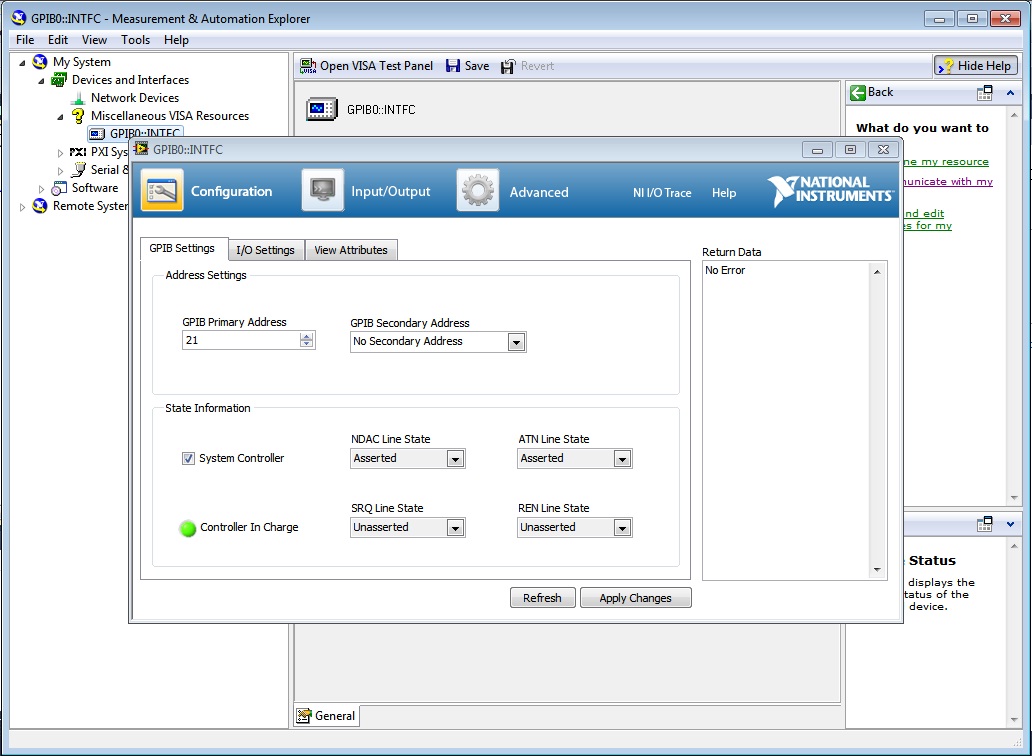Click the Configuration wrench icon
1032x756 pixels.
162,190
